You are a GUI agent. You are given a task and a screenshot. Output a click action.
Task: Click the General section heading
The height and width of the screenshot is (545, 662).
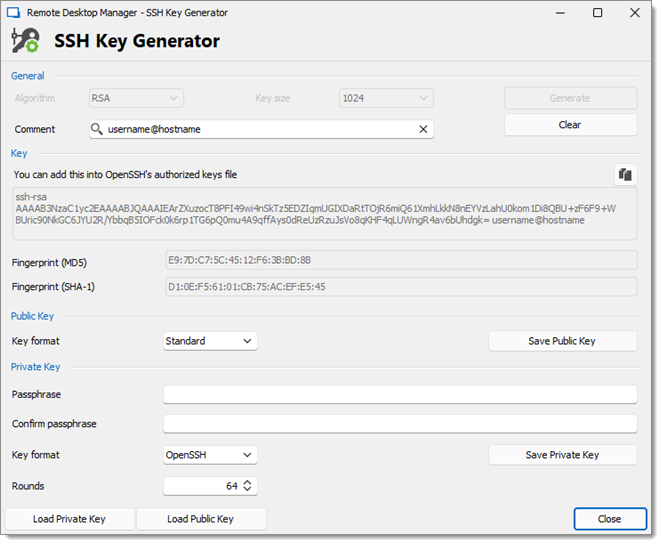coord(27,76)
